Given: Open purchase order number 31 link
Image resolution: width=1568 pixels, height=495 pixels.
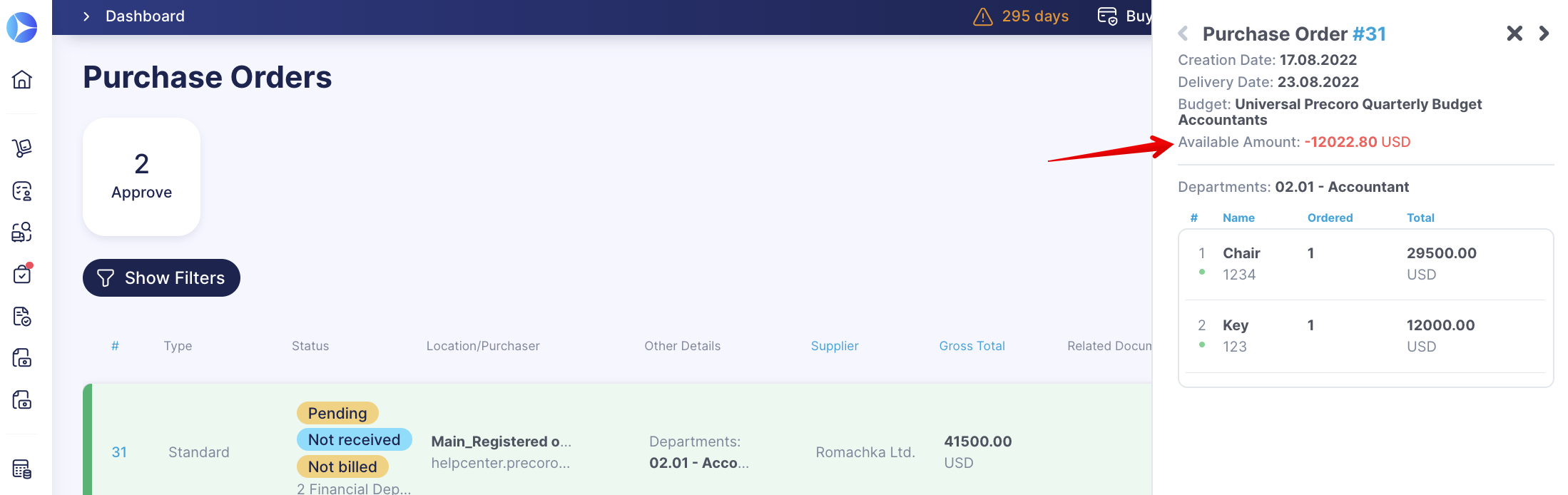Looking at the screenshot, I should (119, 452).
